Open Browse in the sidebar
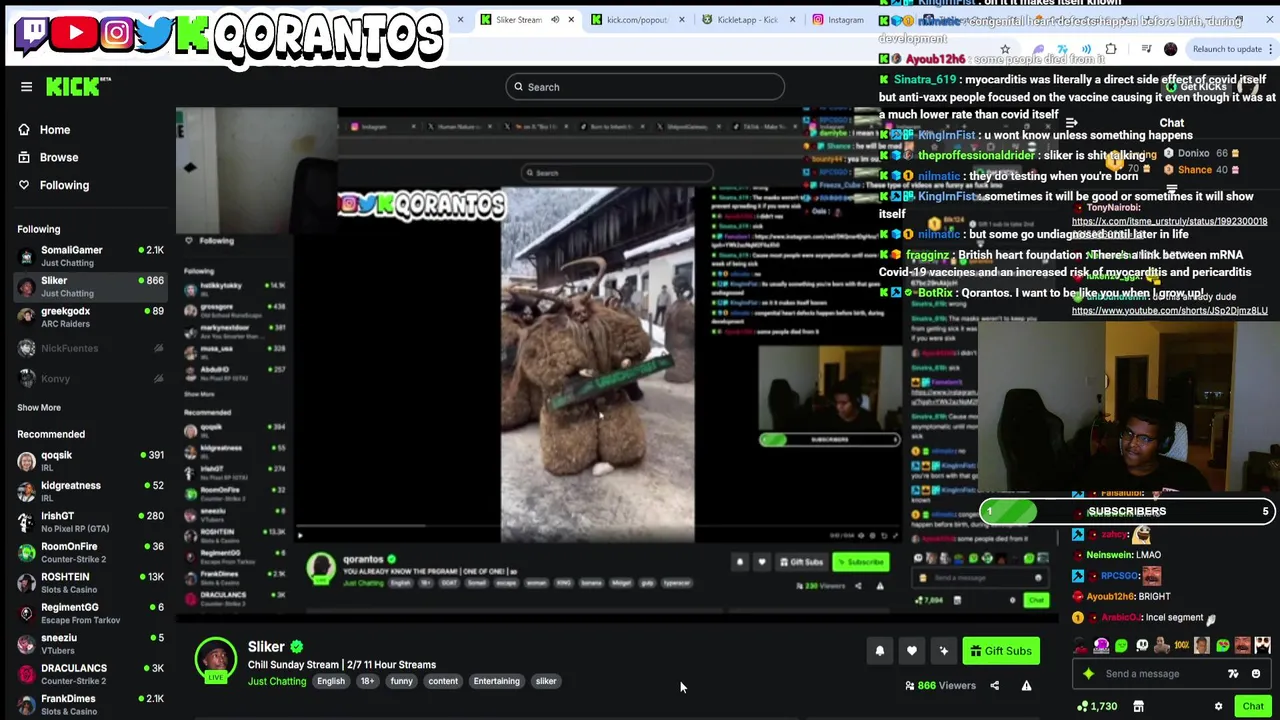 click(59, 157)
